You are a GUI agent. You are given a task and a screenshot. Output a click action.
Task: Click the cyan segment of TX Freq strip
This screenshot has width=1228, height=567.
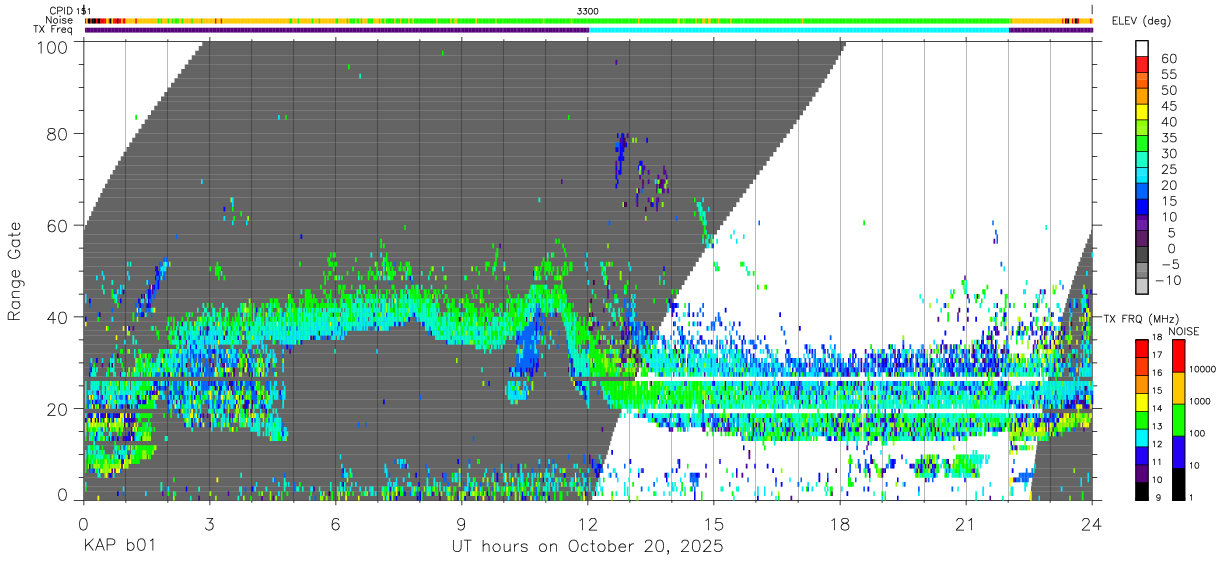pyautogui.click(x=799, y=30)
